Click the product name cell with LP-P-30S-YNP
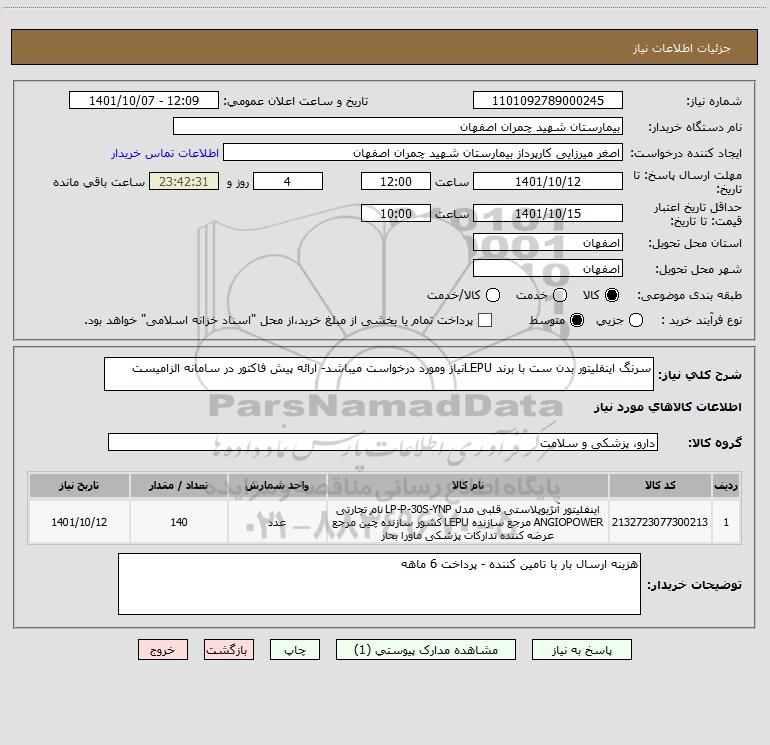The image size is (770, 745). click(468, 522)
